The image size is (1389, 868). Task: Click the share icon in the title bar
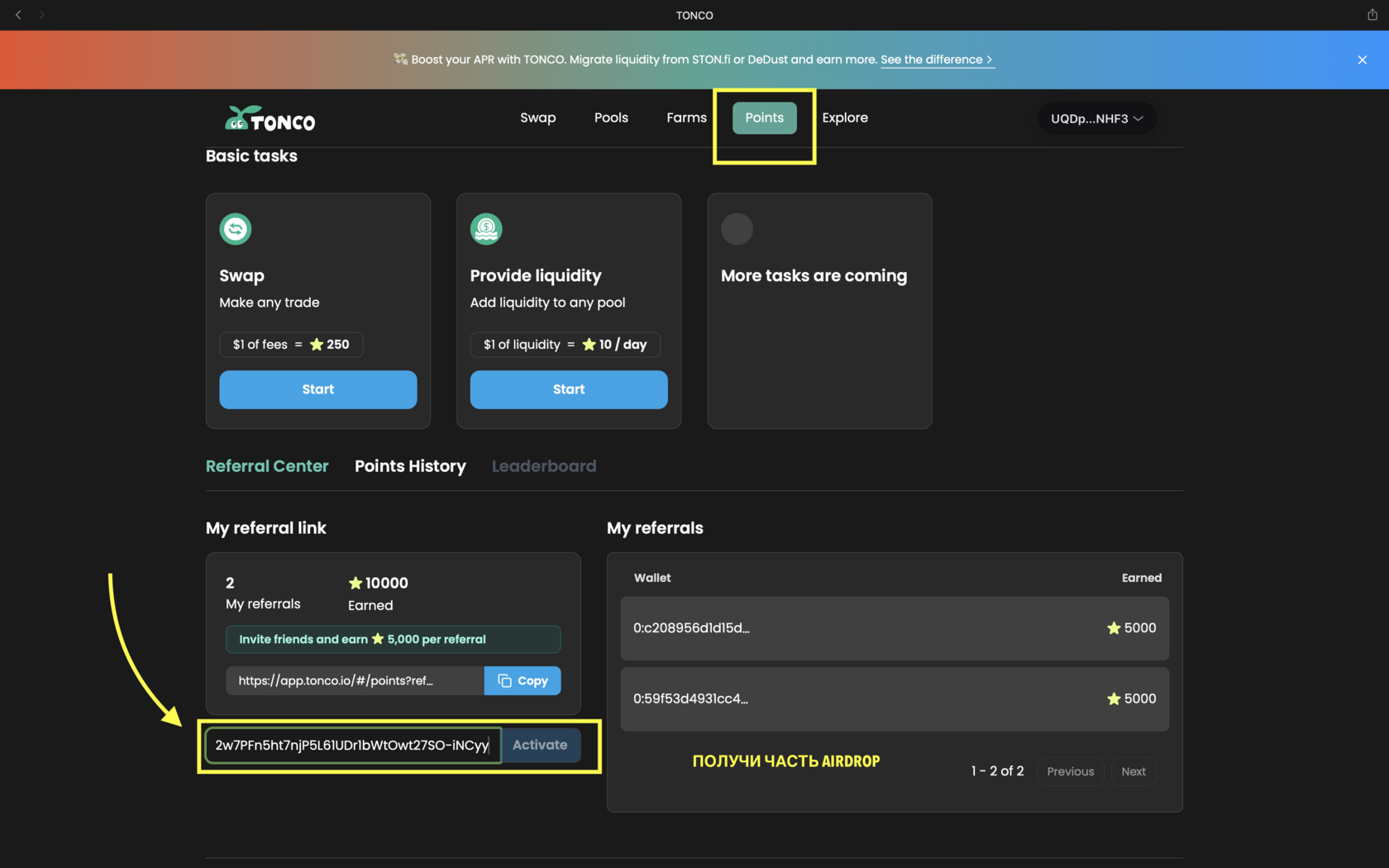point(1372,15)
